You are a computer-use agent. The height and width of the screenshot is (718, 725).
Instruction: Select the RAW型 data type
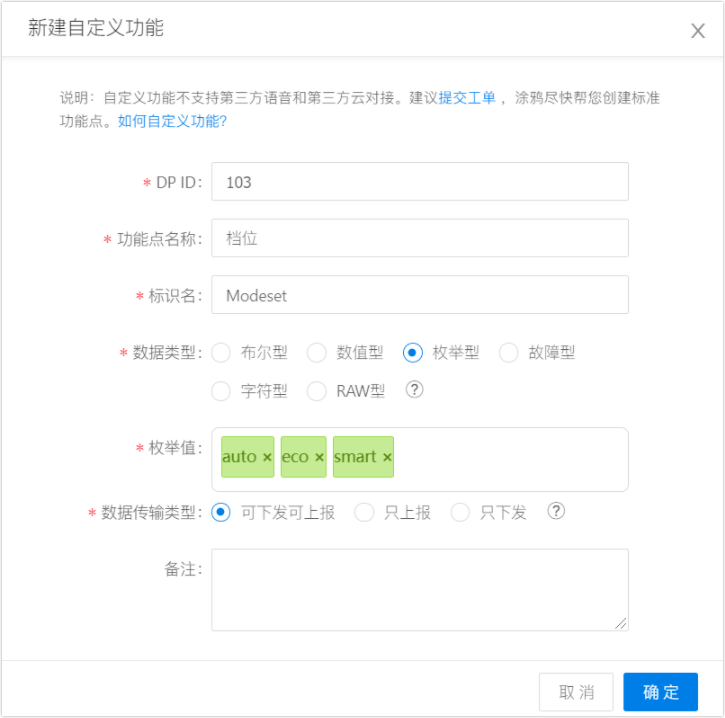pos(317,391)
